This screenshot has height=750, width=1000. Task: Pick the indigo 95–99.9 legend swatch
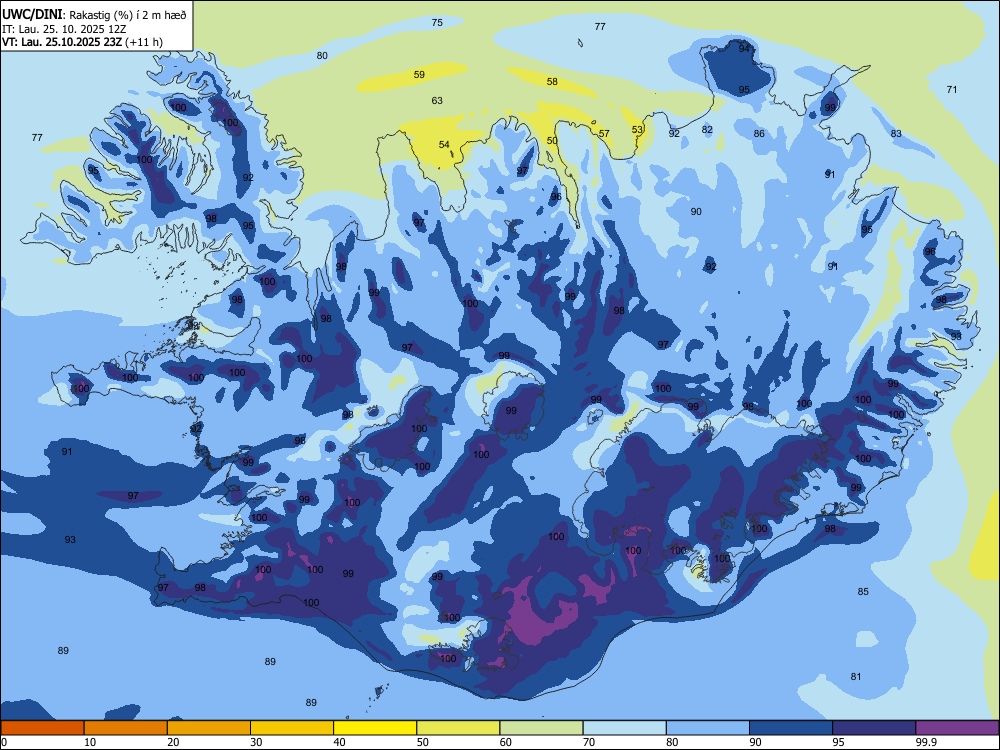click(x=874, y=728)
